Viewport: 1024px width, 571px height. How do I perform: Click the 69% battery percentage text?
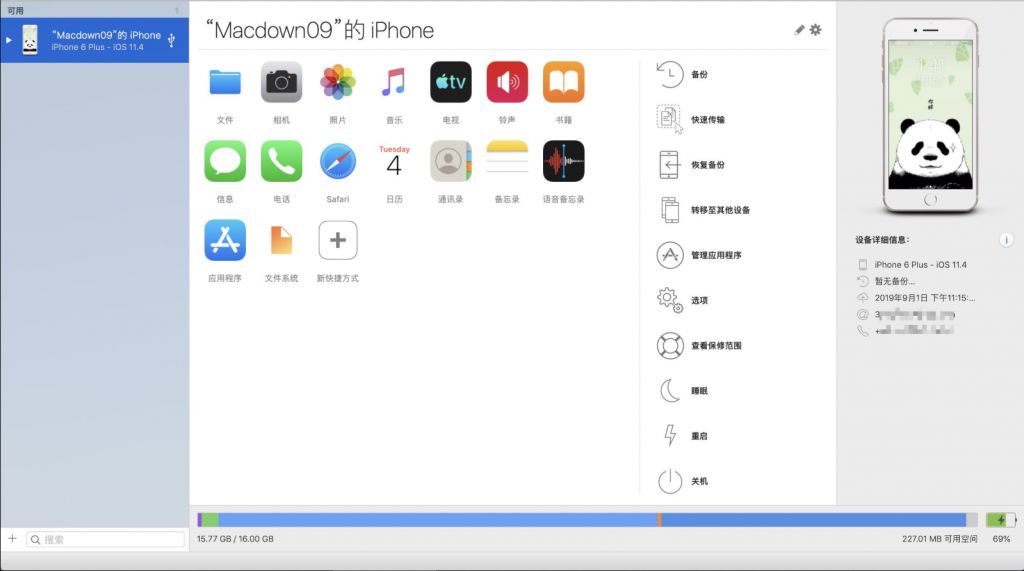(1001, 539)
